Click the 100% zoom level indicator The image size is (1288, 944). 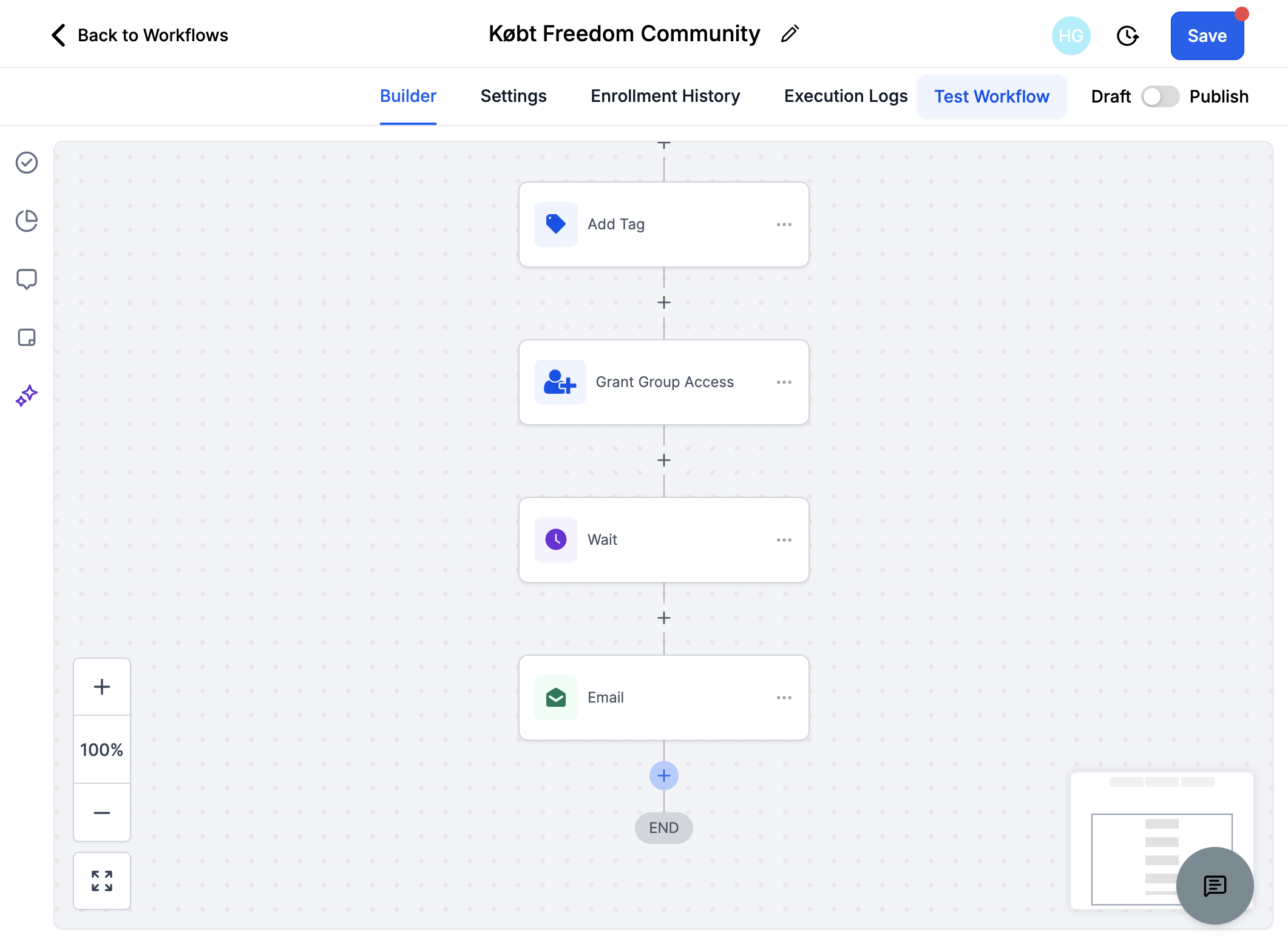pos(102,750)
